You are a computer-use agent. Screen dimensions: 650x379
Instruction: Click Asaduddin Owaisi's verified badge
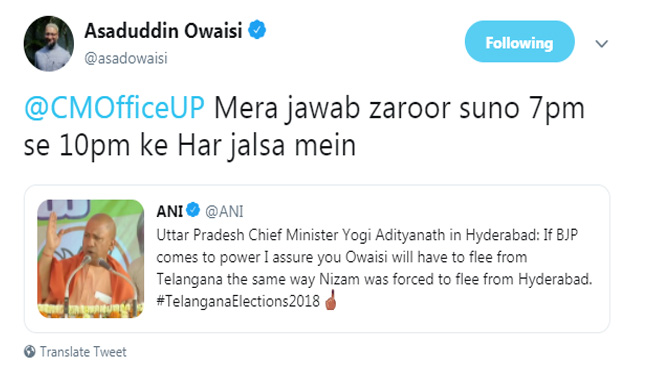[257, 30]
